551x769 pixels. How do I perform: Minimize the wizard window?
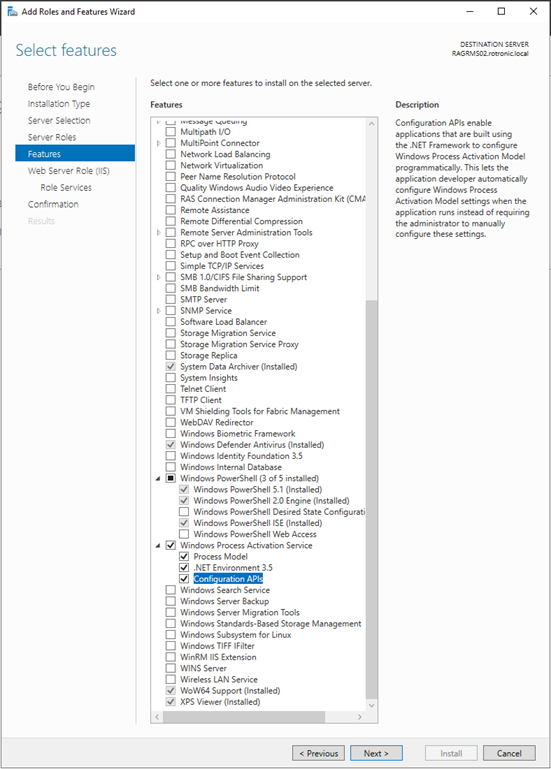(x=470, y=11)
